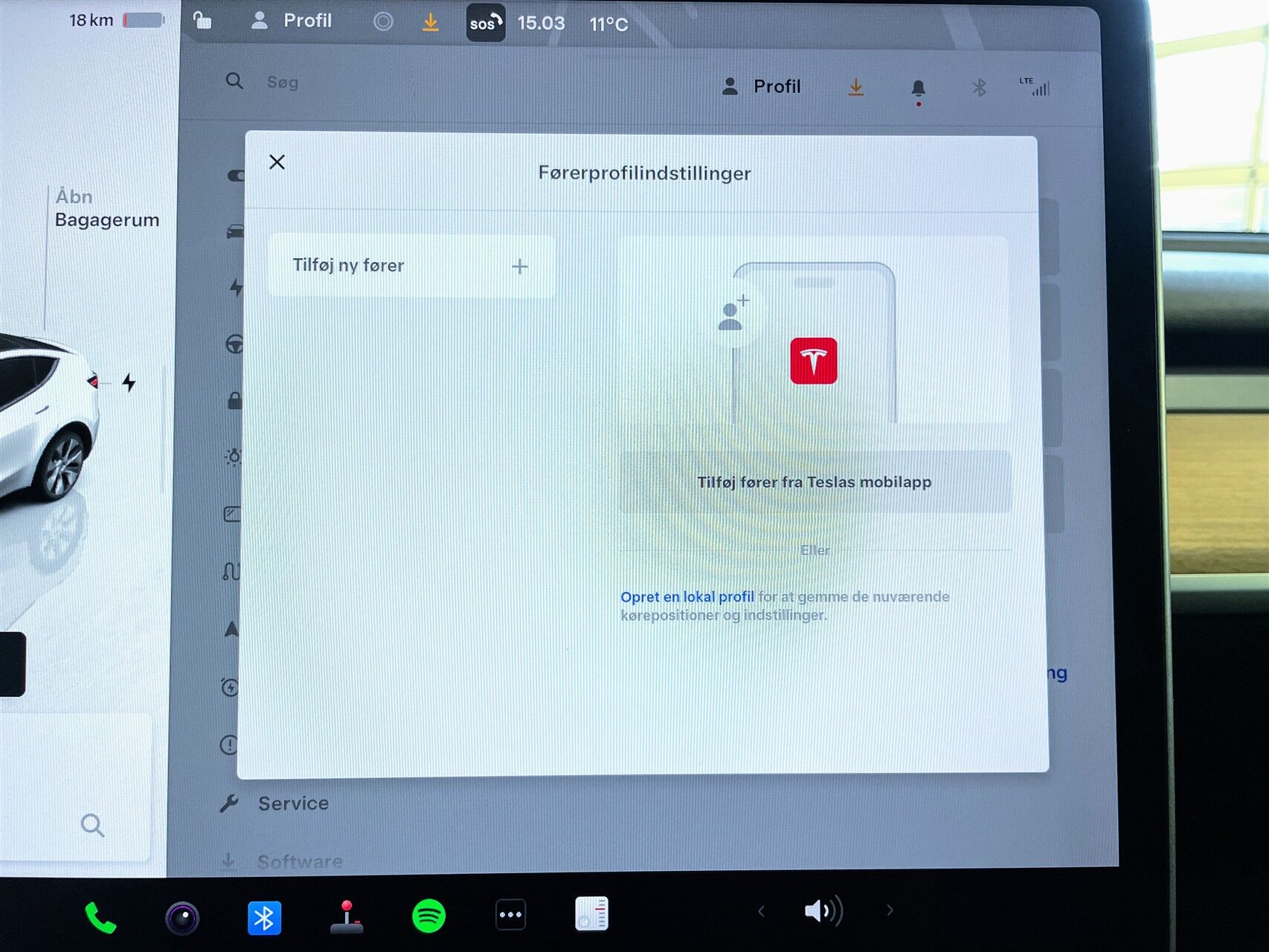The width and height of the screenshot is (1269, 952).
Task: Expand Tilføj ny fører with plus
Action: (520, 266)
